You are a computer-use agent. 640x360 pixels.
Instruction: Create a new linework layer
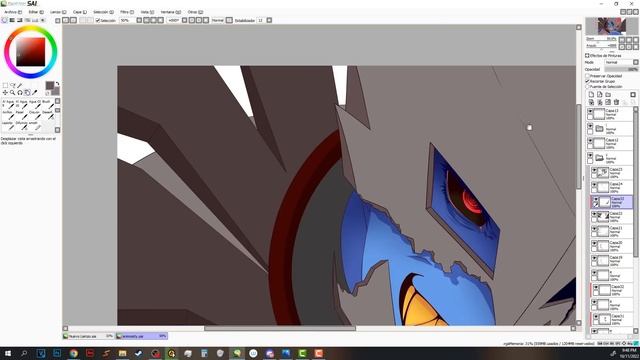click(x=600, y=95)
